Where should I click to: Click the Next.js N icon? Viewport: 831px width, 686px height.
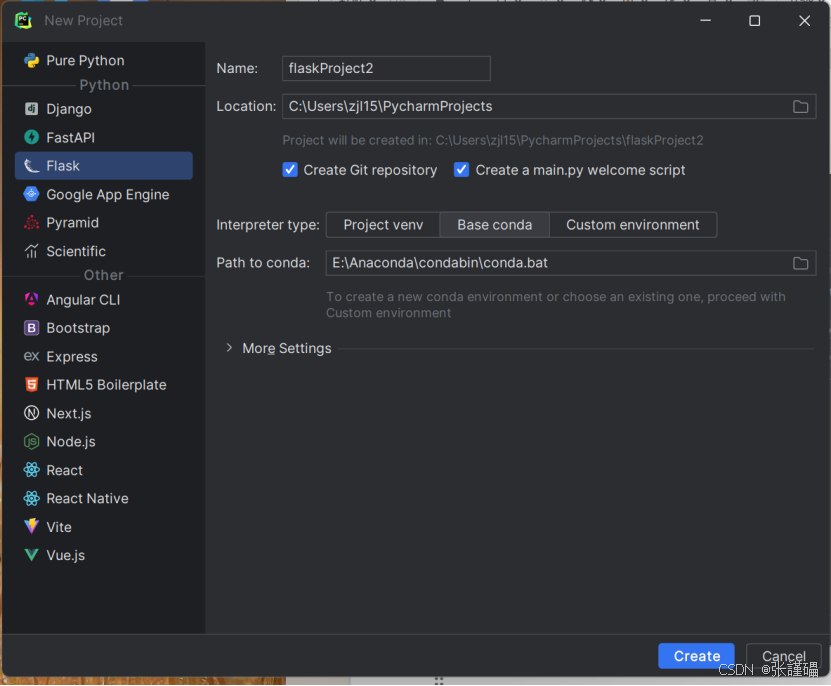[31, 413]
